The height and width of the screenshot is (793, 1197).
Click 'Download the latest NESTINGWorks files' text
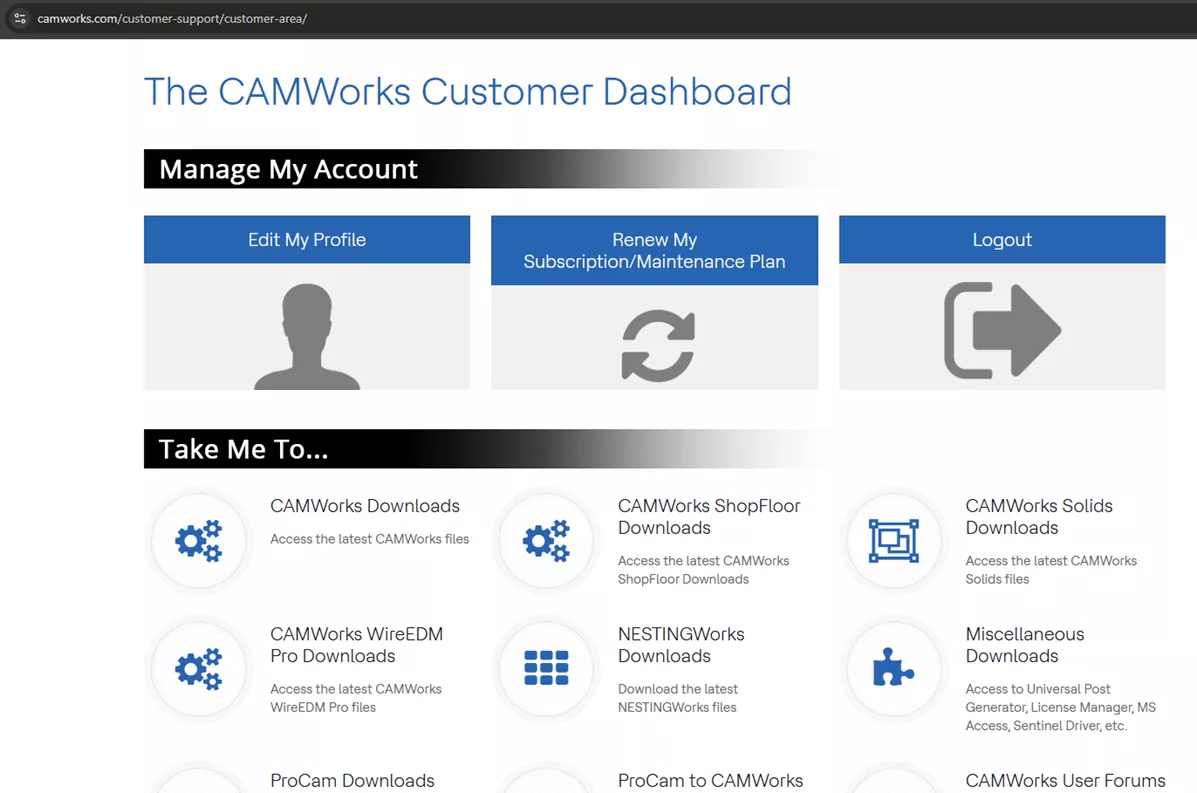678,698
